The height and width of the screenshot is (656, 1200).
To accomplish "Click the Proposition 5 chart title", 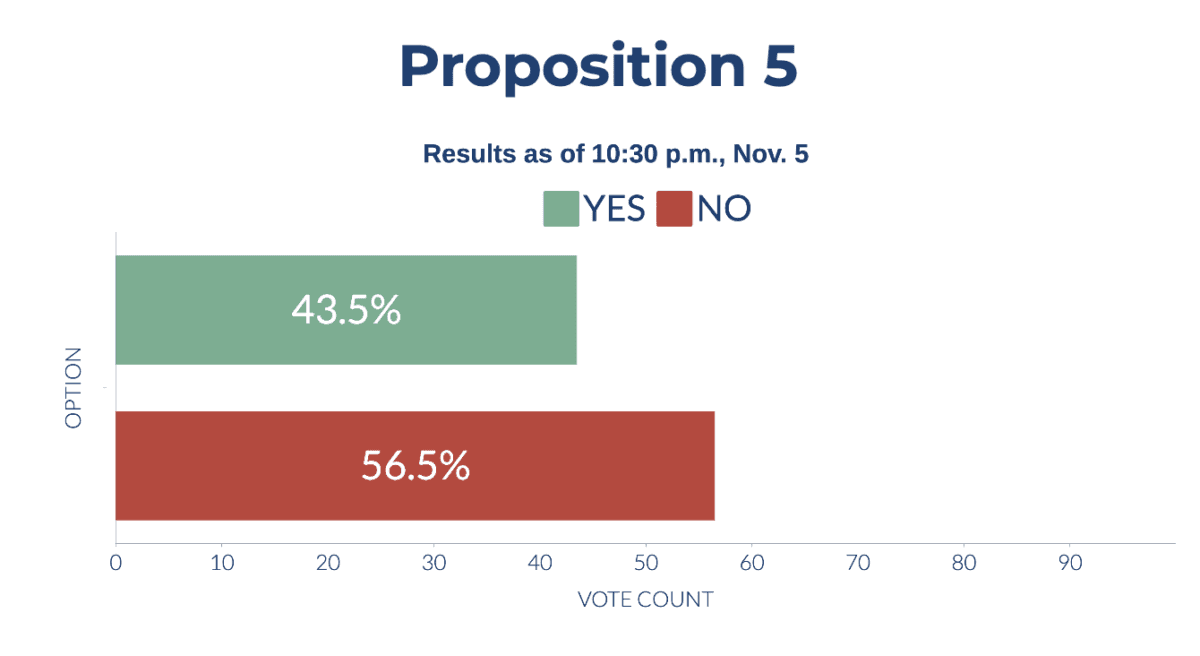I will click(598, 67).
